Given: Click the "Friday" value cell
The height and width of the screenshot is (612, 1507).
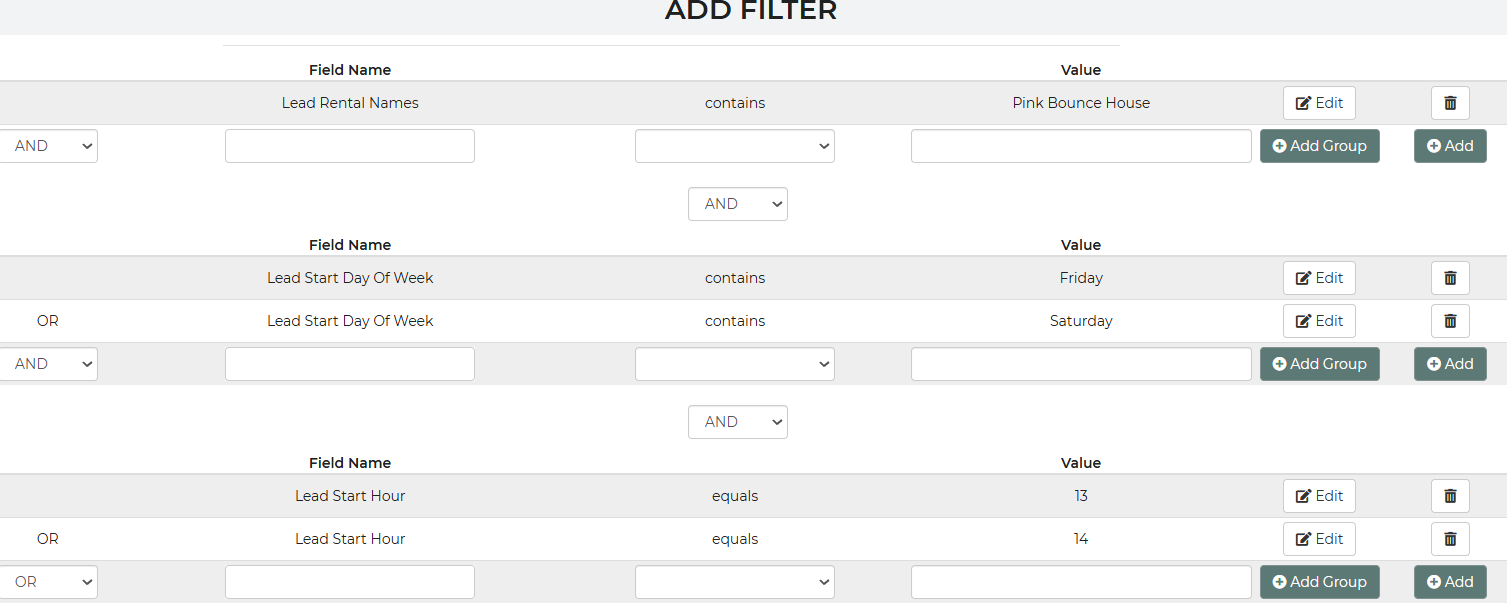Looking at the screenshot, I should 1081,278.
